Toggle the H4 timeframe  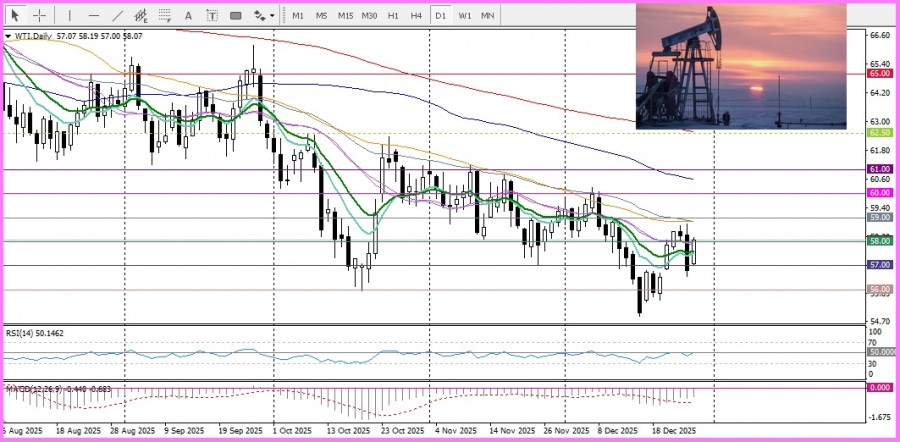416,16
